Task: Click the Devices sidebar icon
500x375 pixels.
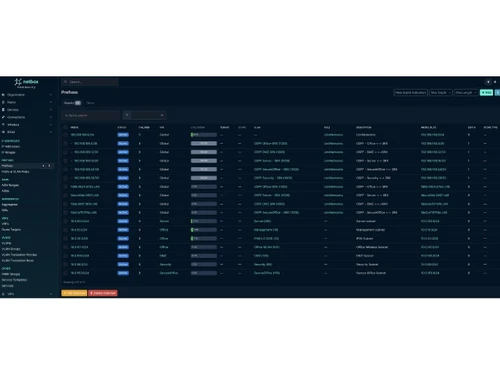Action: [x=3, y=110]
